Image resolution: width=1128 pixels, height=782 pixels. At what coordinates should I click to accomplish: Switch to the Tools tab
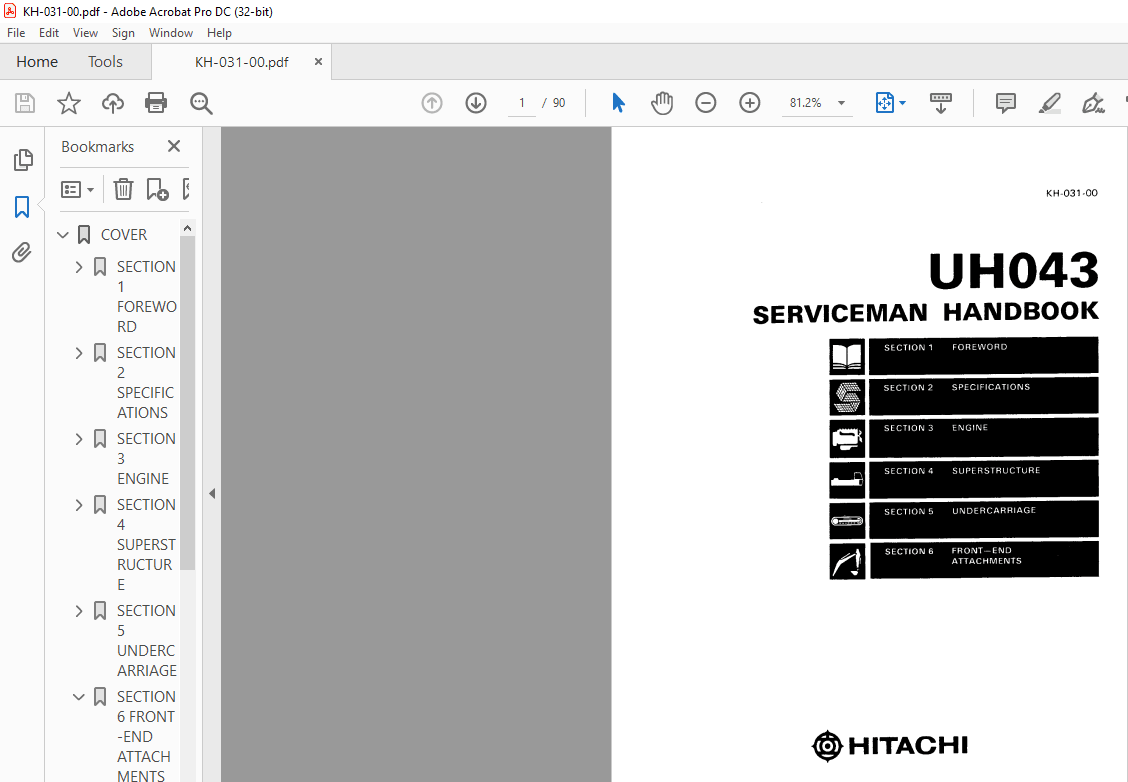coord(105,61)
